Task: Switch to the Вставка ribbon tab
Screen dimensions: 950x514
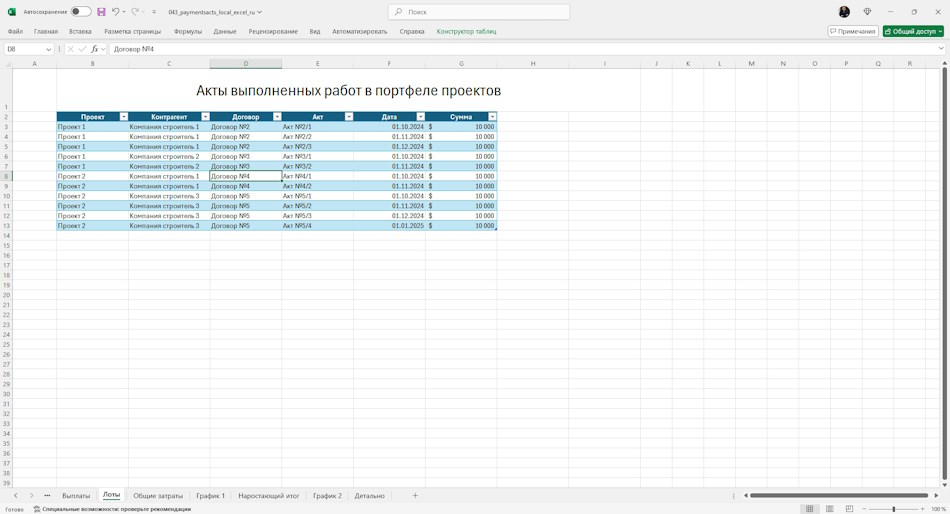Action: (x=80, y=31)
